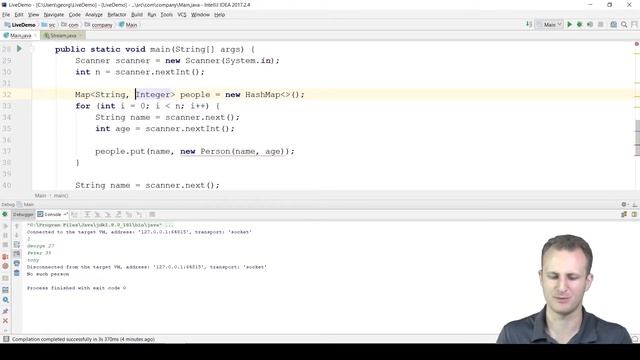Select the Debugger tab
The height and width of the screenshot is (360, 640).
click(23, 214)
